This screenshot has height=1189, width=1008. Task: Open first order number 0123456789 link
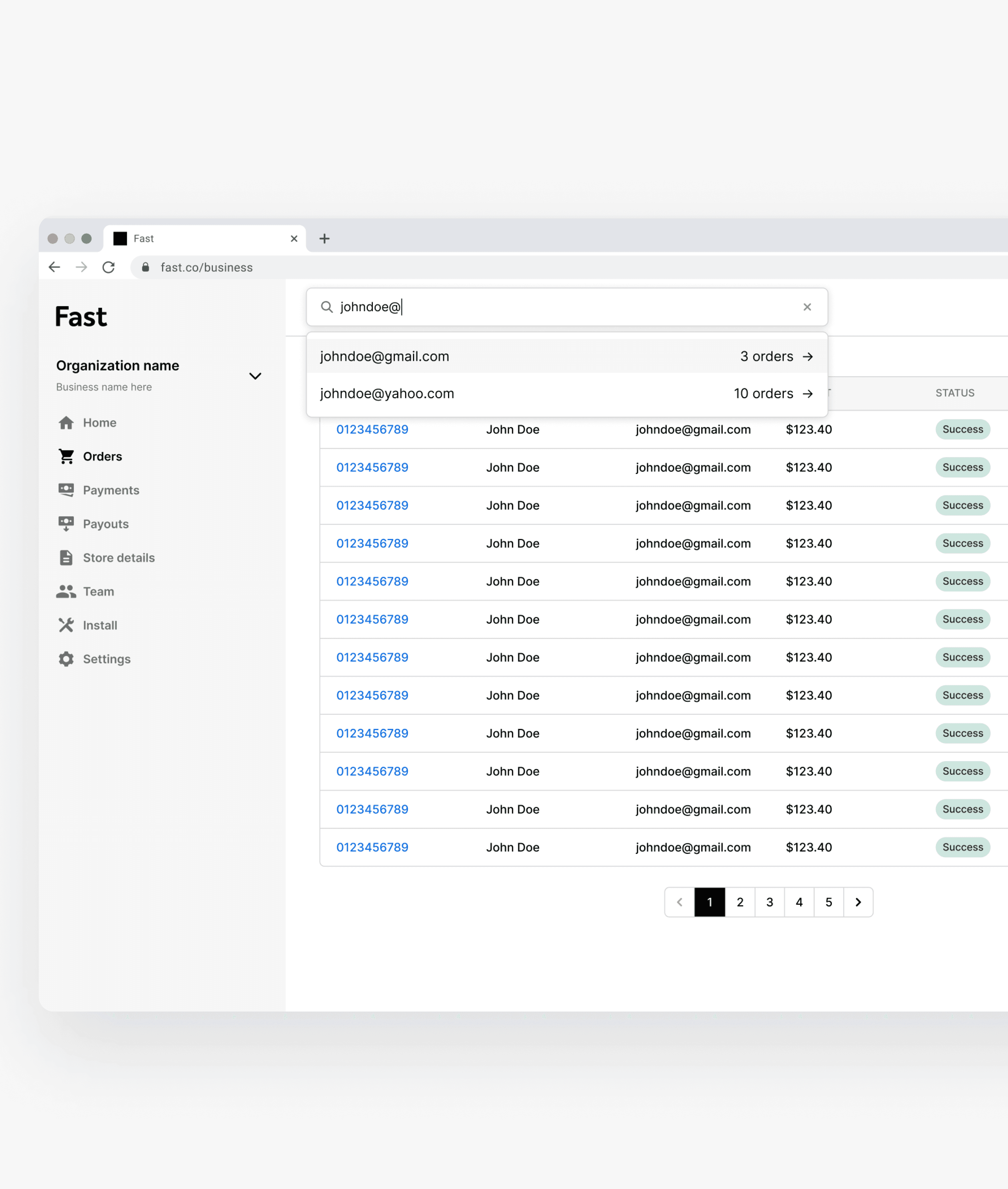click(372, 430)
